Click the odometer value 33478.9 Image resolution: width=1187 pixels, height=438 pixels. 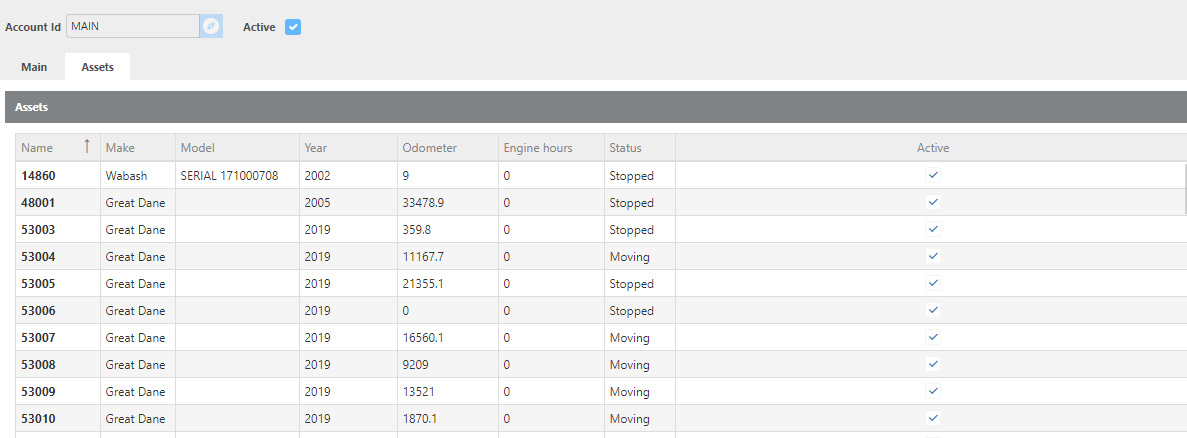coord(423,203)
